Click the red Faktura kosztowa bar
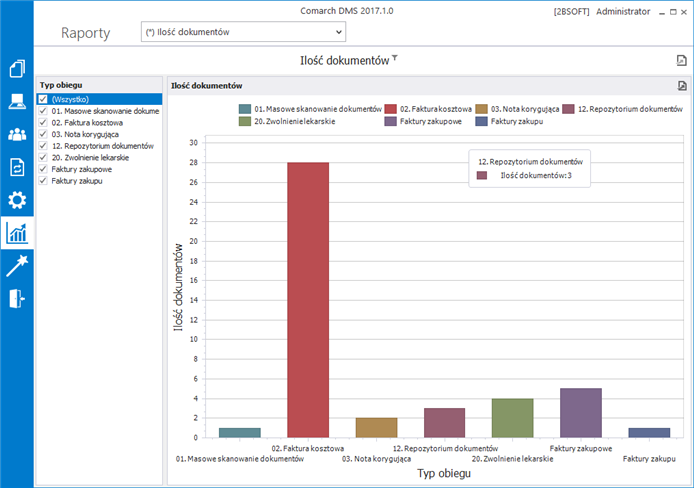 (308, 300)
